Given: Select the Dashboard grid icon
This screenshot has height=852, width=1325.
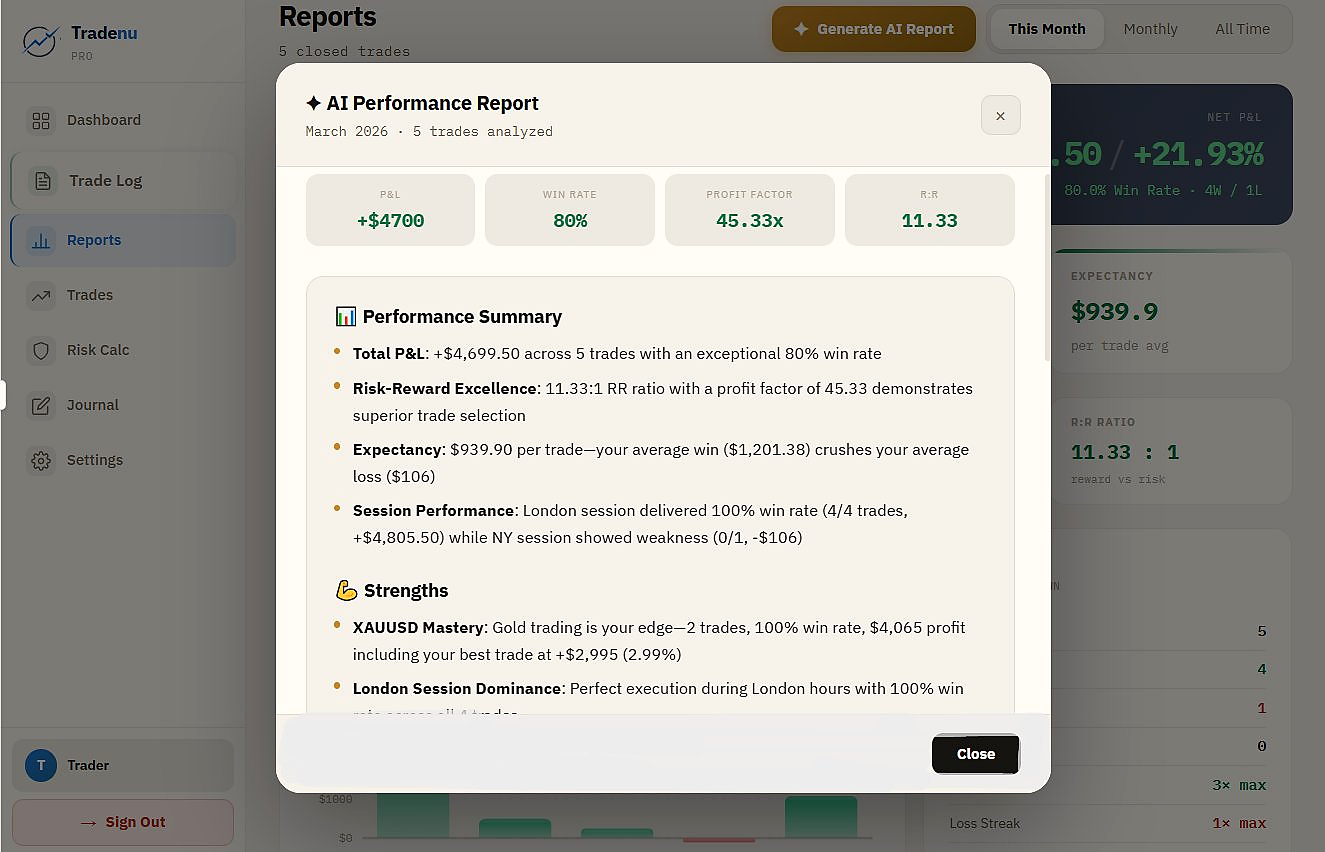Looking at the screenshot, I should 41,119.
